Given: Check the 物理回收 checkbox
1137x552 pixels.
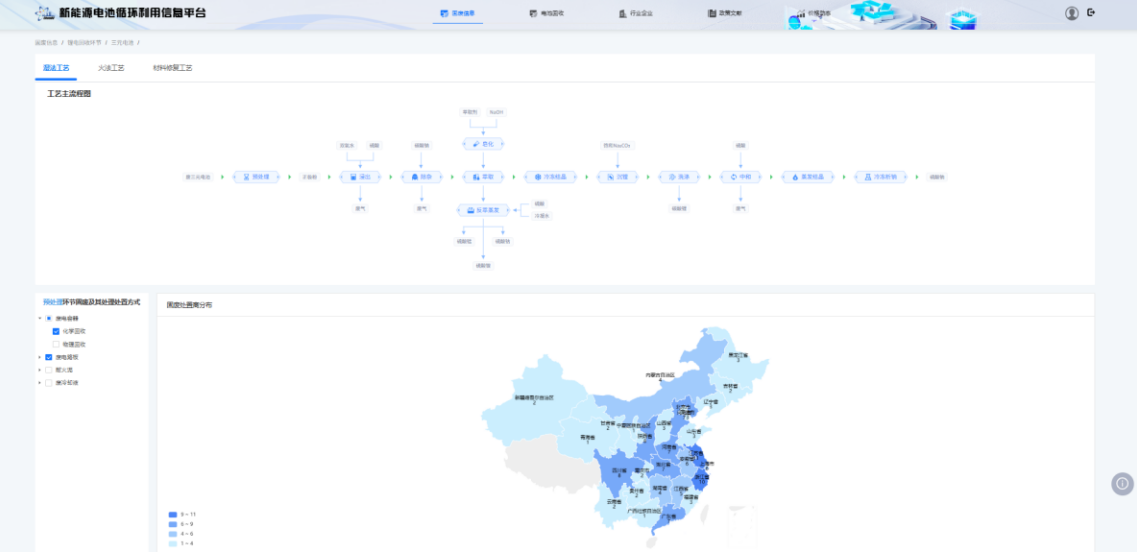Looking at the screenshot, I should coord(56,344).
